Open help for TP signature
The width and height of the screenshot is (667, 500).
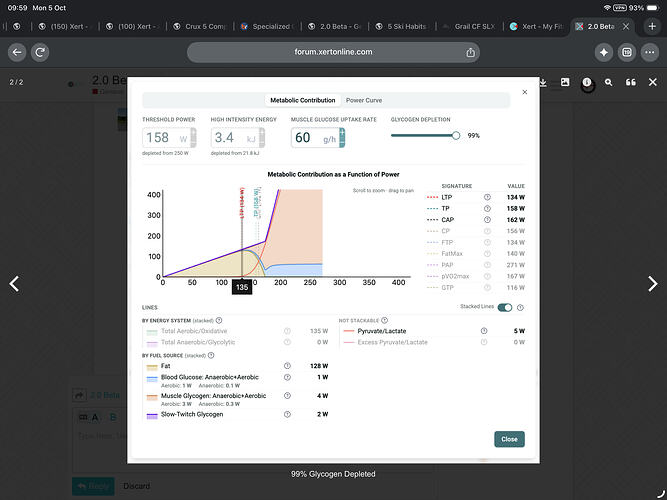487,209
